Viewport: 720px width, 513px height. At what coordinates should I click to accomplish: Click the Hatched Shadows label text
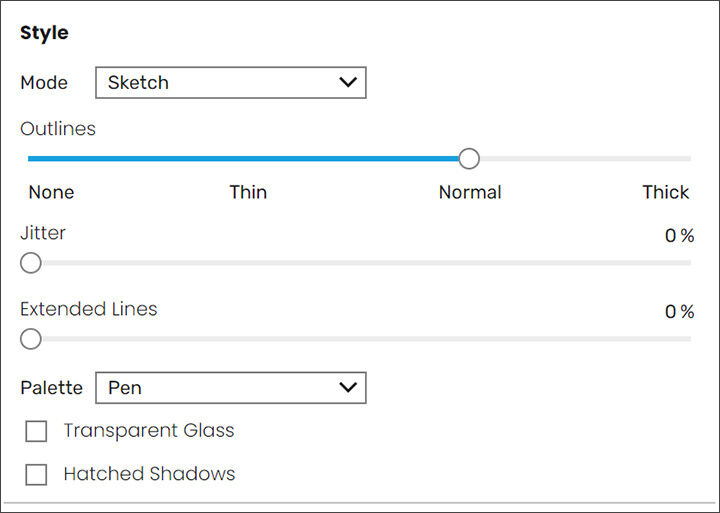pos(149,474)
